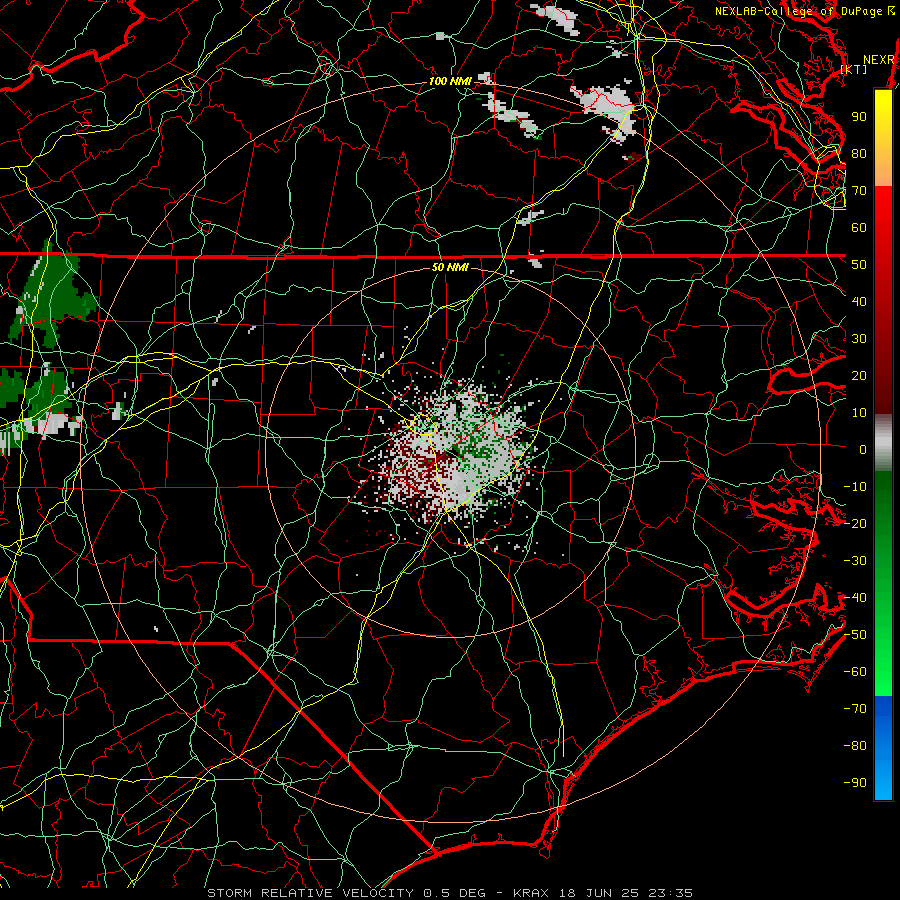Click the 100 NMI range ring label
Image resolution: width=900 pixels, height=900 pixels.
(x=449, y=82)
